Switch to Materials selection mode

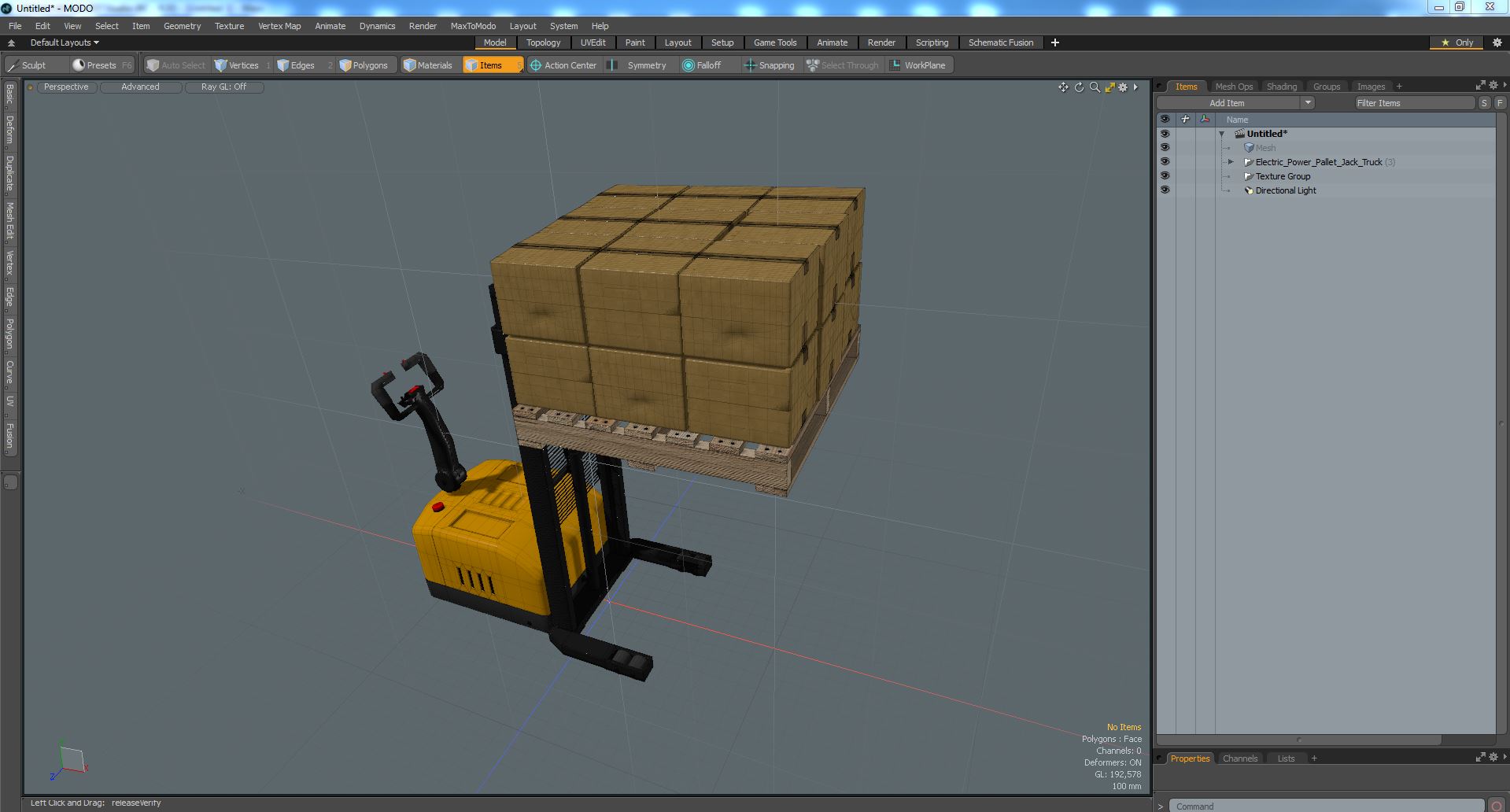pyautogui.click(x=428, y=65)
